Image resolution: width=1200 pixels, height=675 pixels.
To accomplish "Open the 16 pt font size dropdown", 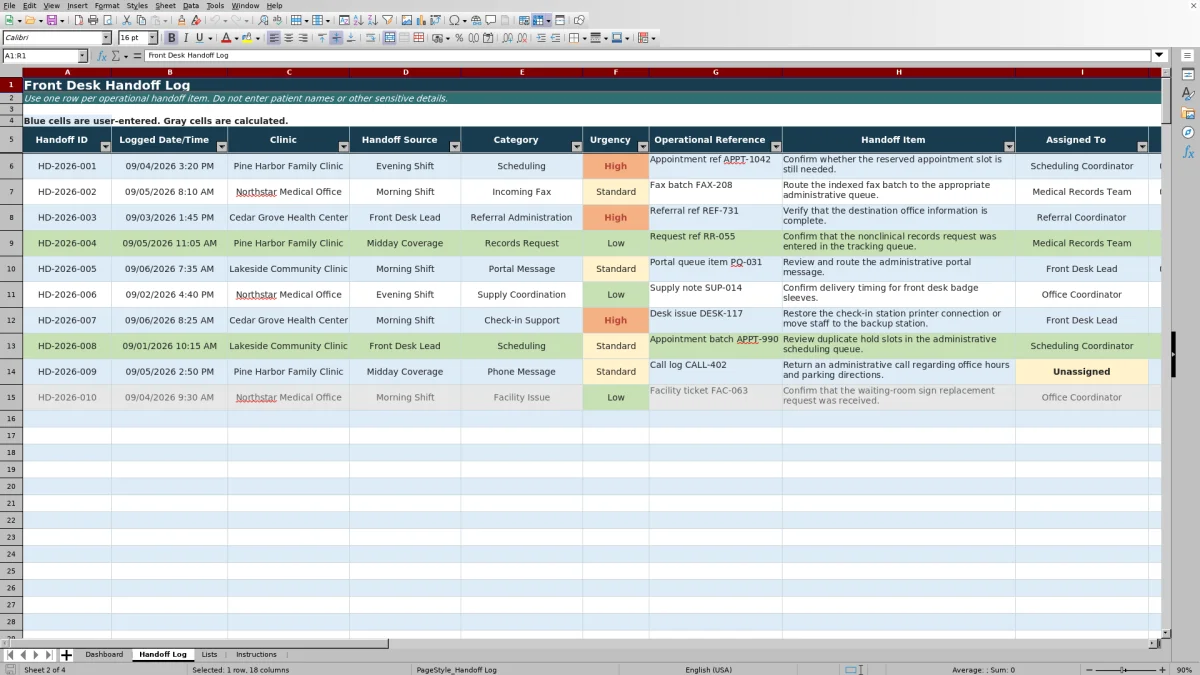I will click(152, 38).
